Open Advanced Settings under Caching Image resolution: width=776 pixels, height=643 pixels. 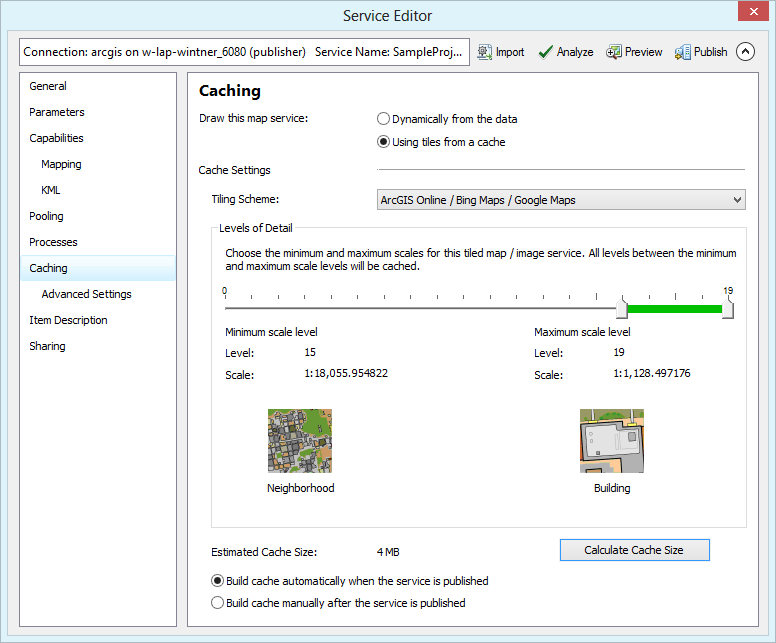(86, 294)
